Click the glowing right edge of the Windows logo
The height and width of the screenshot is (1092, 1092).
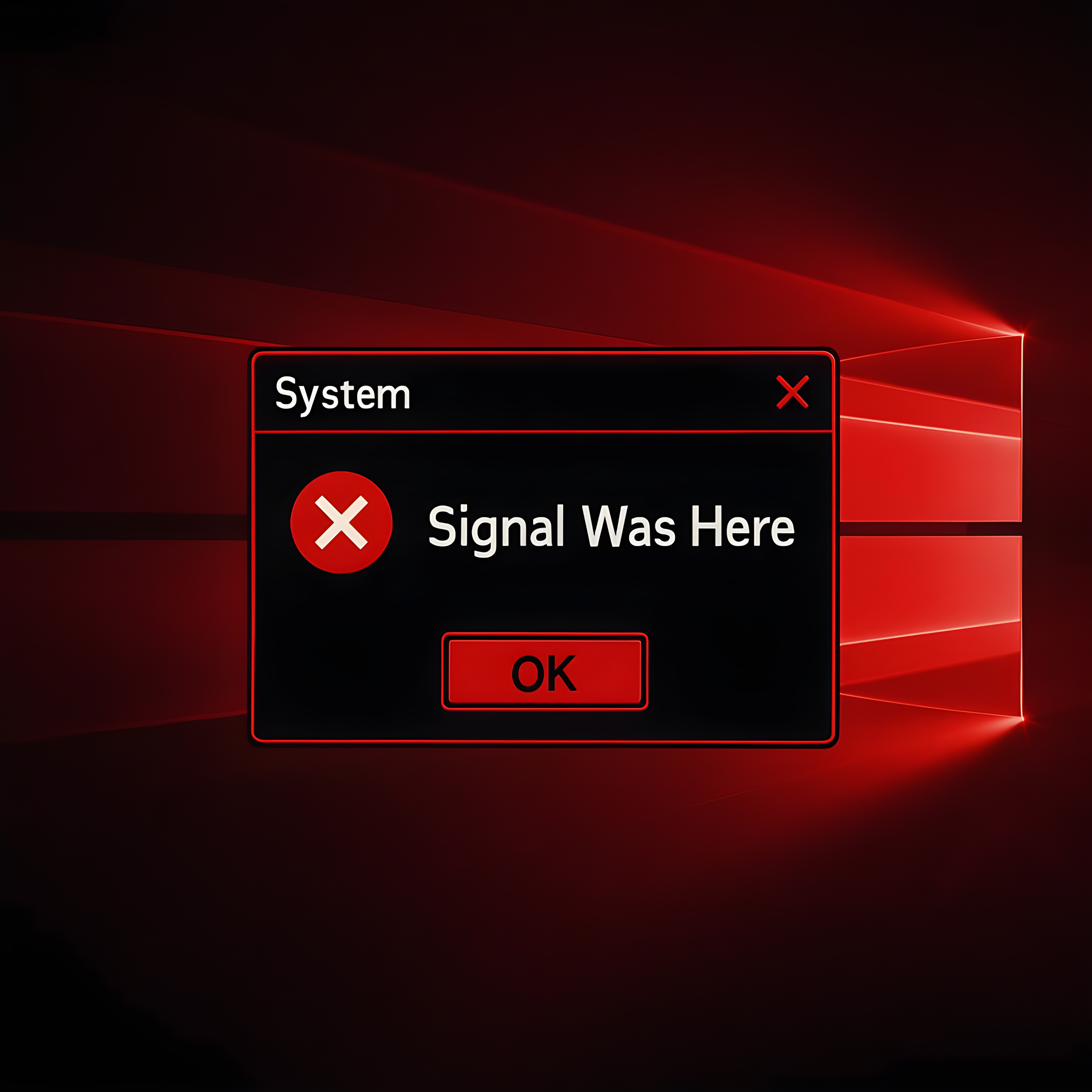pyautogui.click(x=1022, y=526)
